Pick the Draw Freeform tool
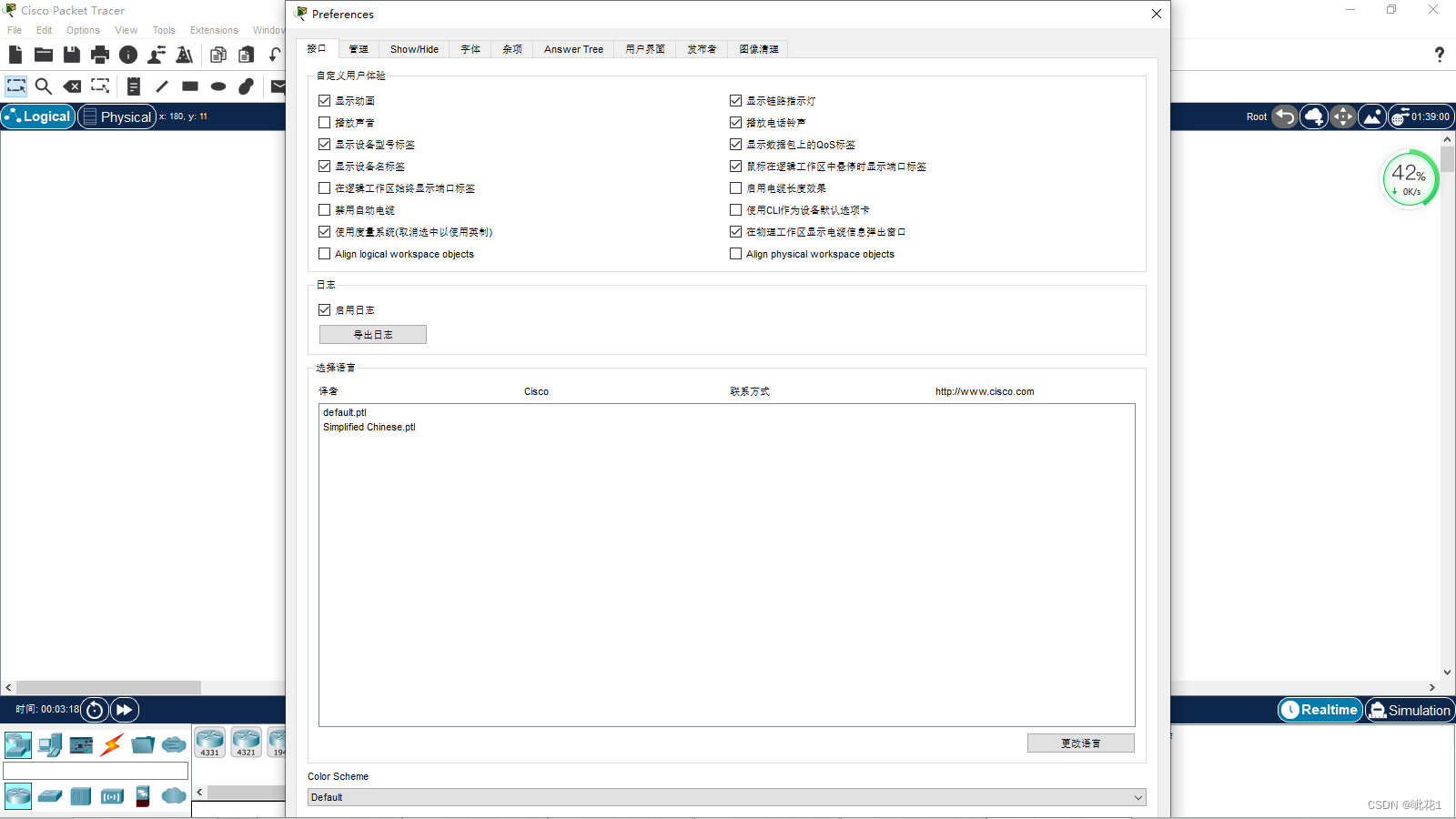Image resolution: width=1456 pixels, height=819 pixels. pos(246,86)
